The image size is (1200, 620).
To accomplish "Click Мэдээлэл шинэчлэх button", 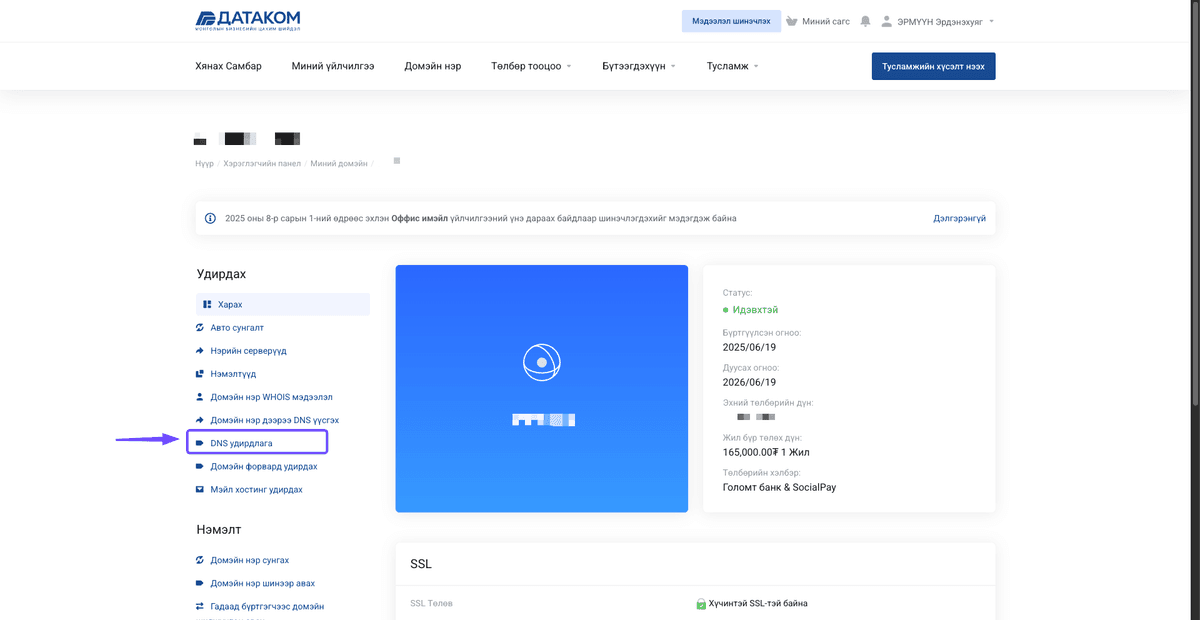I will pyautogui.click(x=732, y=21).
